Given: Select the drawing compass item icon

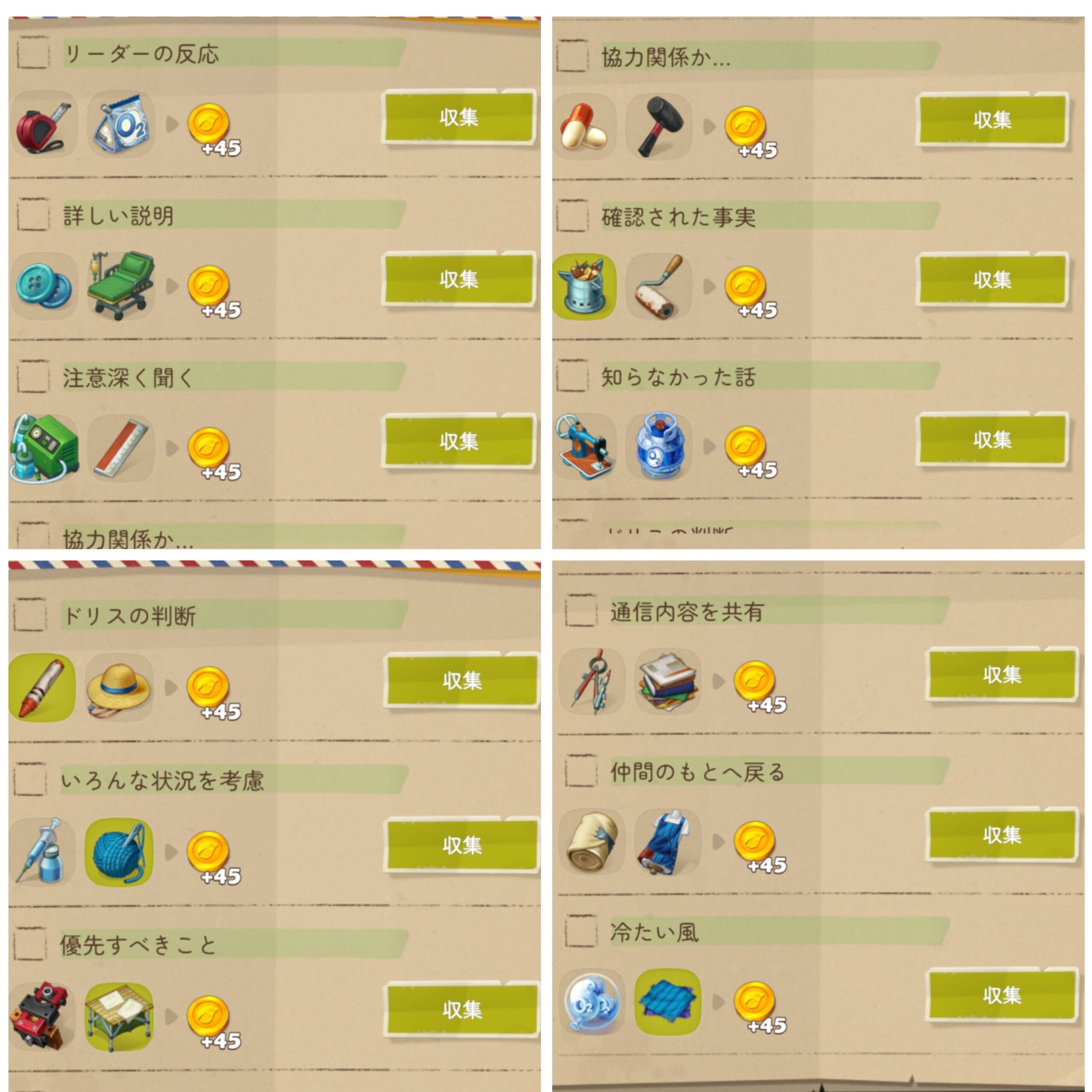Looking at the screenshot, I should 592,682.
